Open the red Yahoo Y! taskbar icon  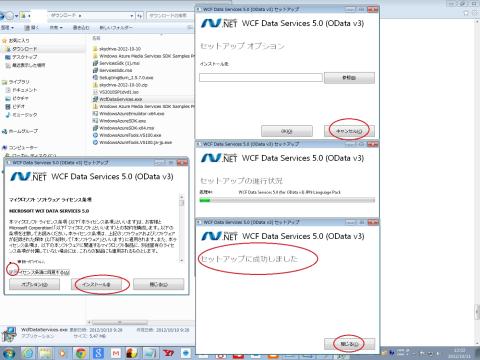[168, 353]
